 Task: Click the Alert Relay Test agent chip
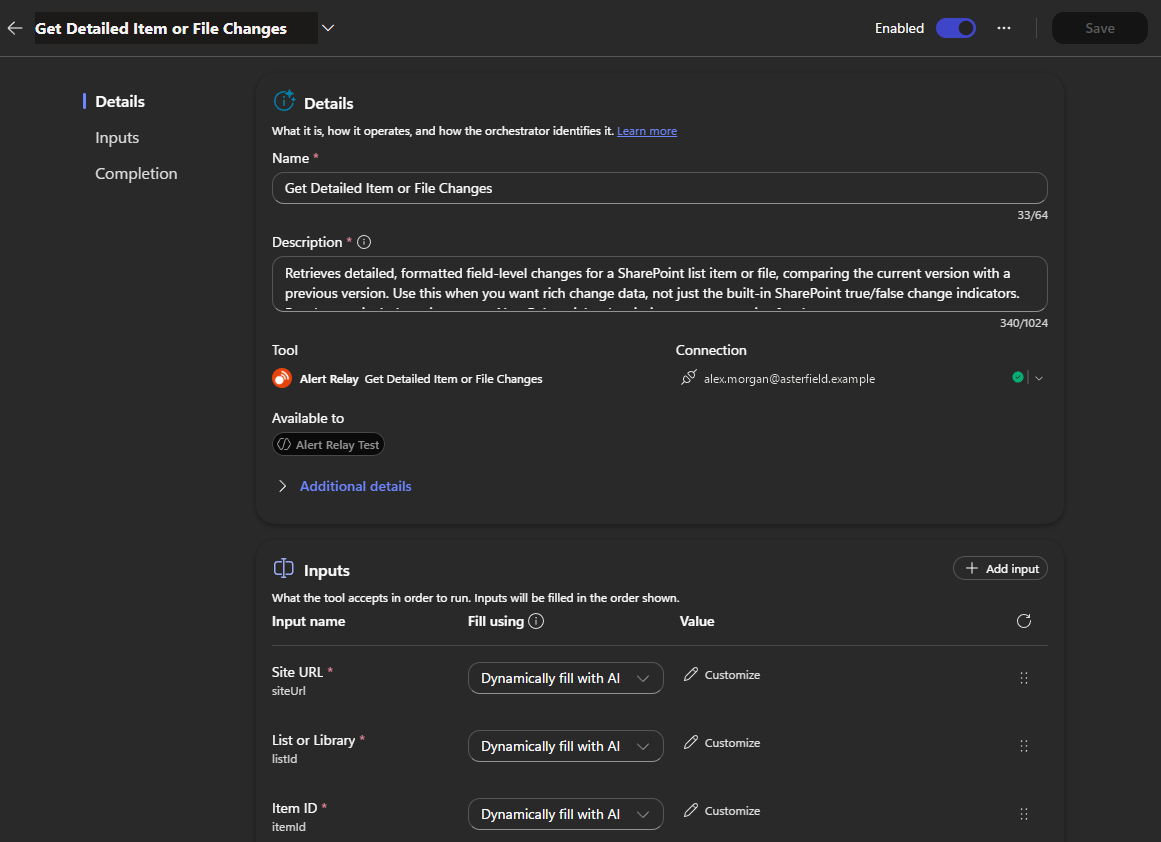point(328,444)
